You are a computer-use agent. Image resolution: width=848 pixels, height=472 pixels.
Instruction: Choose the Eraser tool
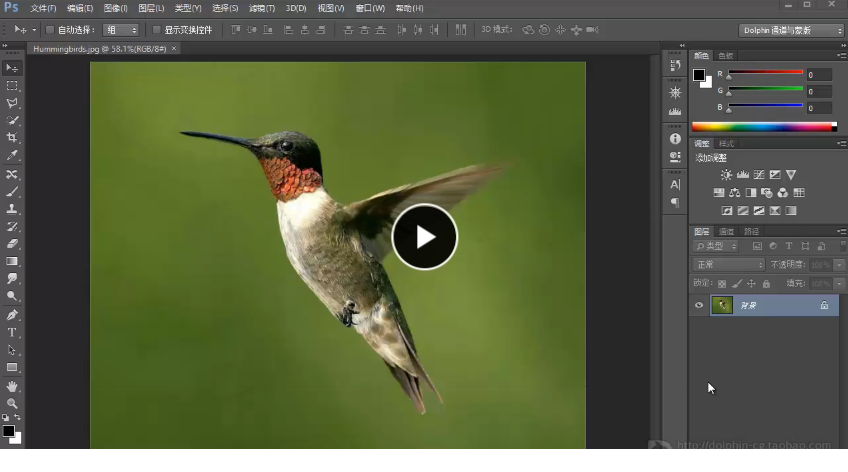[12, 244]
